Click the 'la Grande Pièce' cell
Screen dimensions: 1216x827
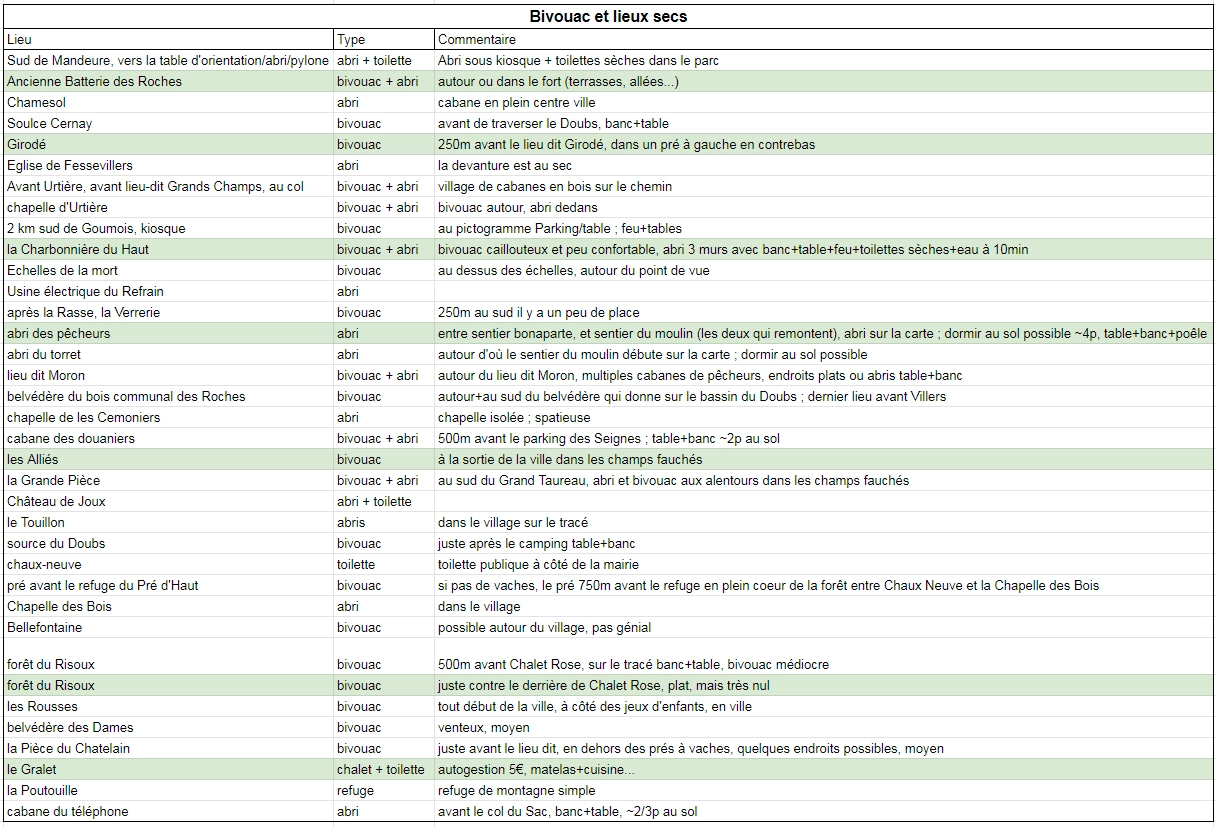(169, 481)
